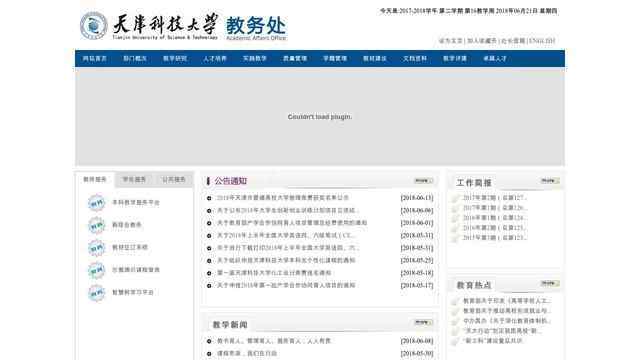640x360 pixels.
Task: Click the more button in 公告通知 header
Action: coord(423,180)
